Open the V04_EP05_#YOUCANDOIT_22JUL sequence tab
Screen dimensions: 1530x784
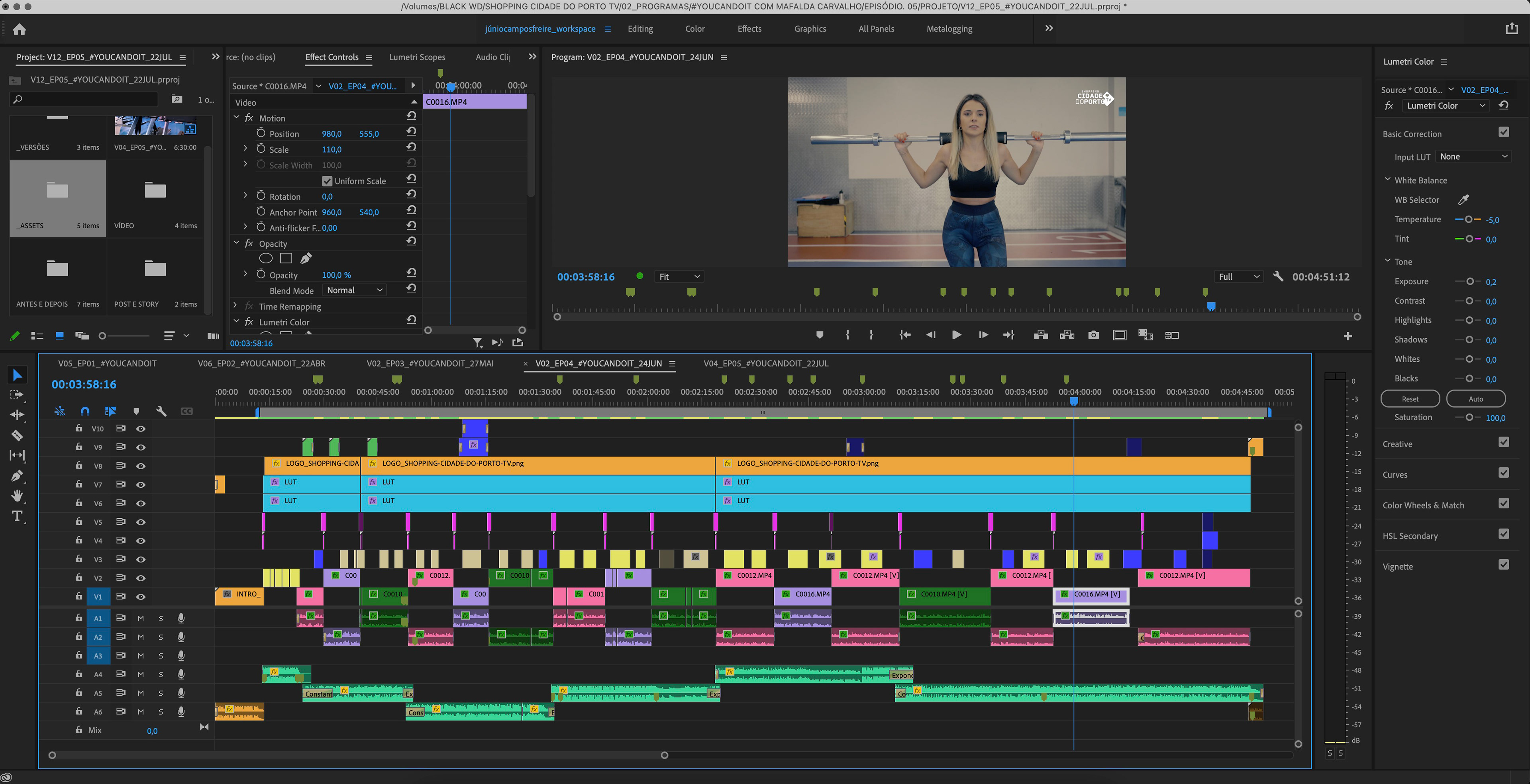click(766, 363)
